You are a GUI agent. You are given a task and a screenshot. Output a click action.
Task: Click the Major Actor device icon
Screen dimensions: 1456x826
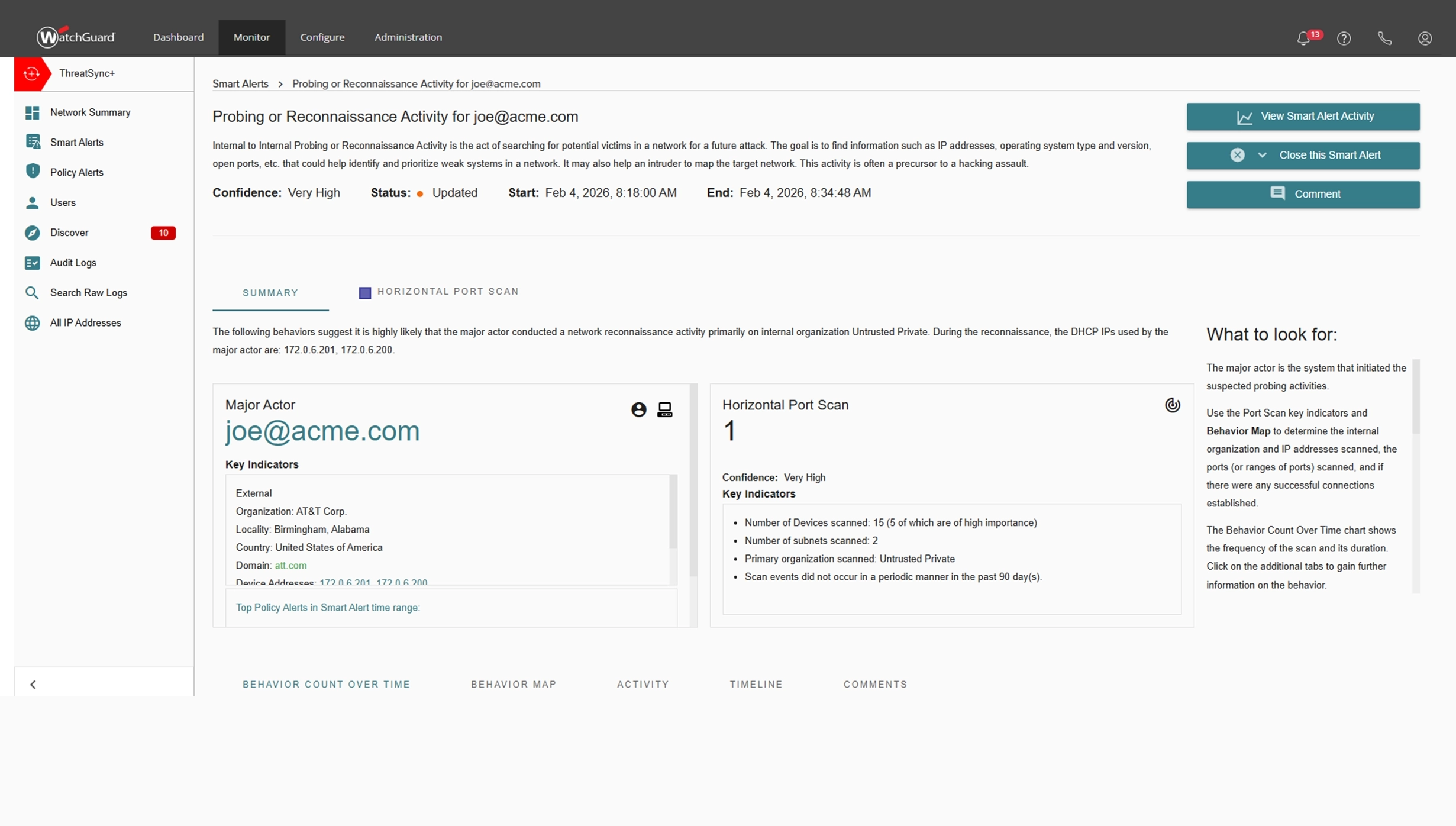pyautogui.click(x=665, y=409)
